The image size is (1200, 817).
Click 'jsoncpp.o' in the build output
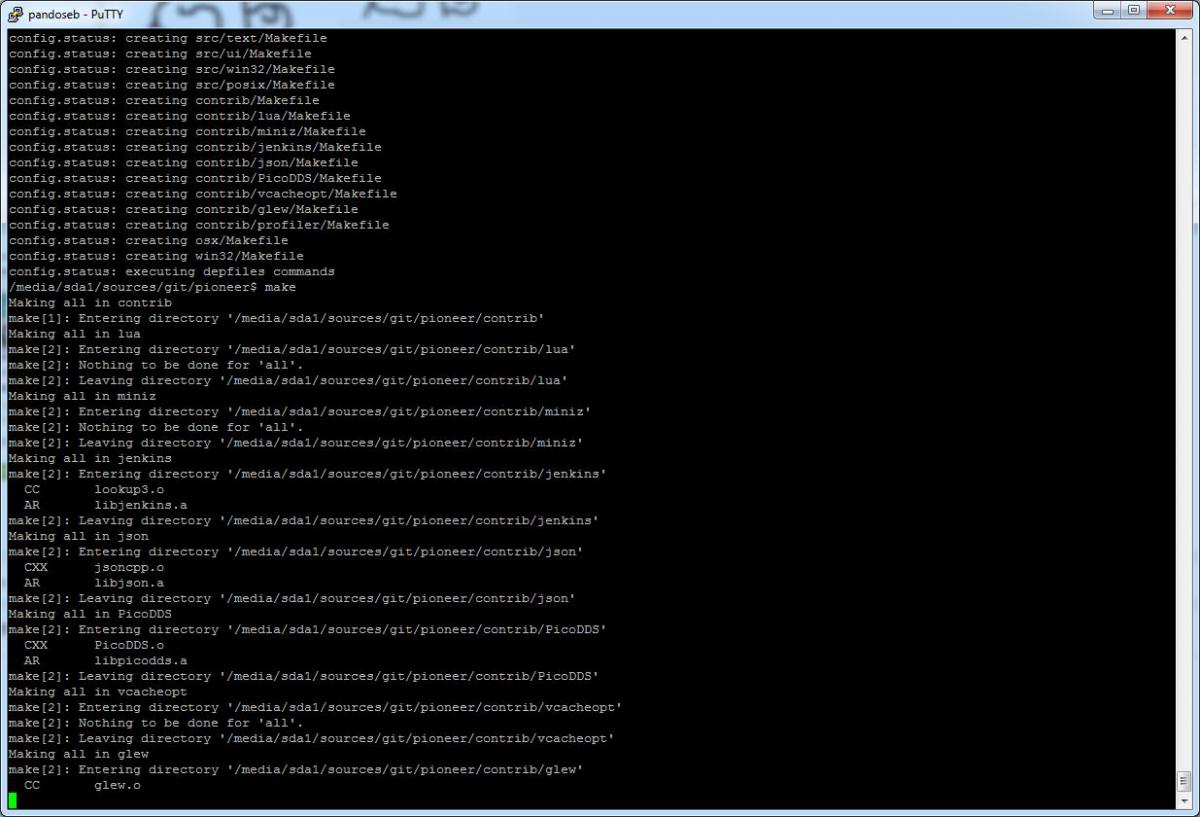tap(128, 567)
